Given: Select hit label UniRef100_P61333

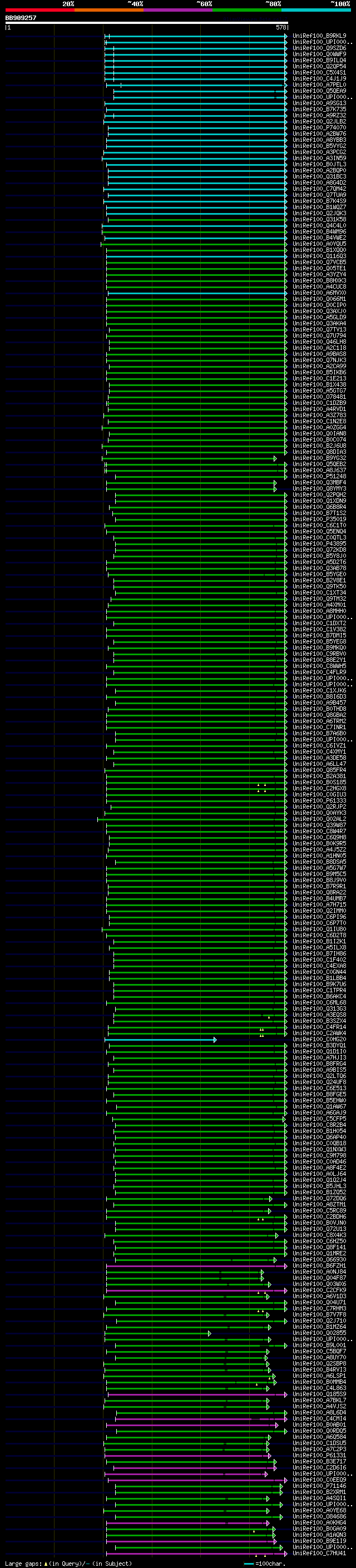Looking at the screenshot, I should 319,800.
